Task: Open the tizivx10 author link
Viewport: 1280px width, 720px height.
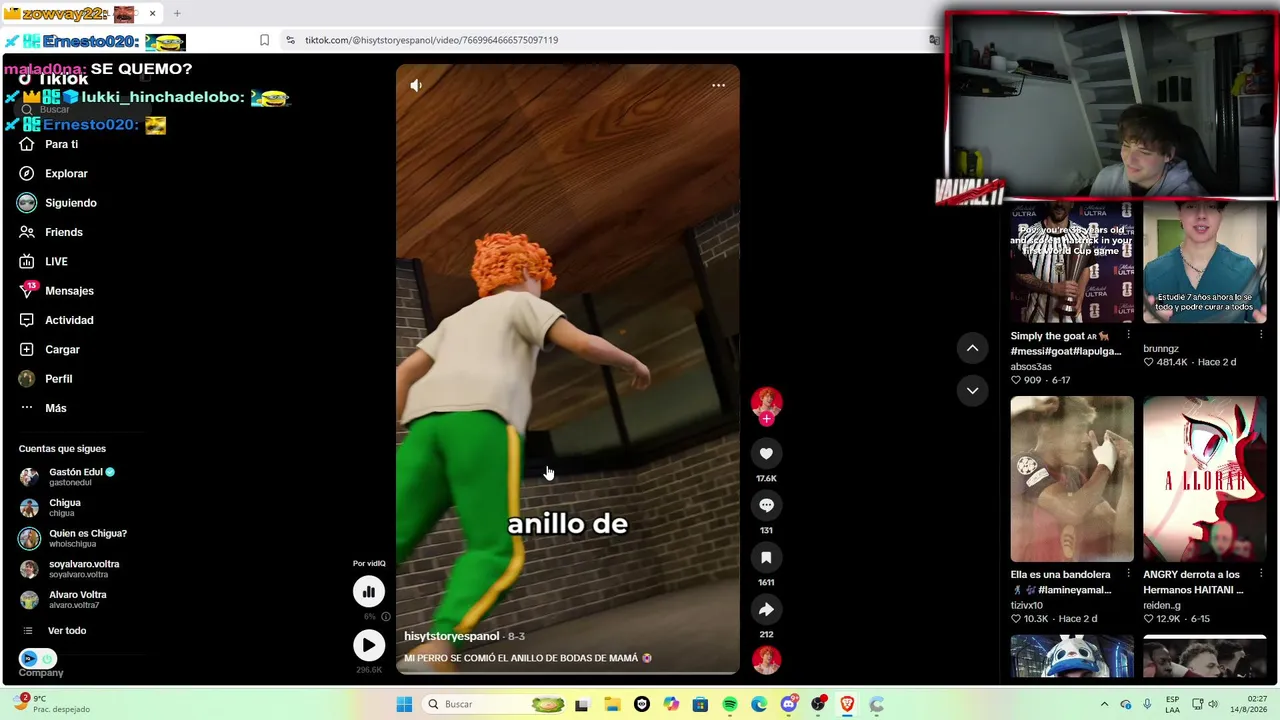Action: 1027,605
